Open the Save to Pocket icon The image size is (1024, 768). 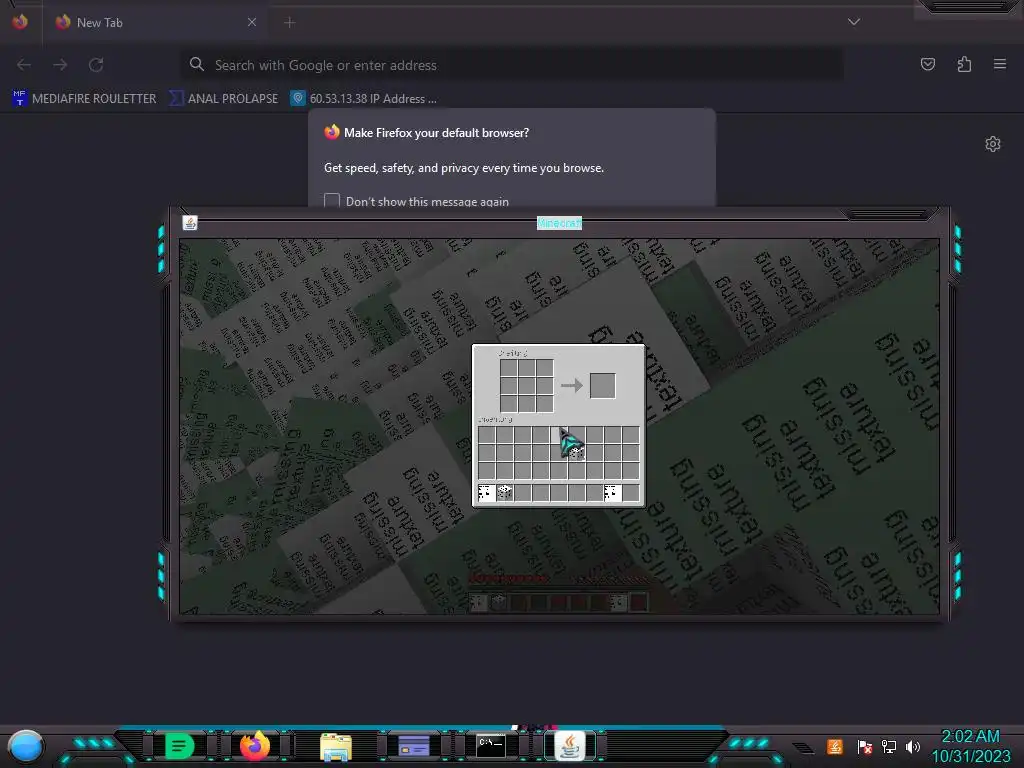click(927, 64)
